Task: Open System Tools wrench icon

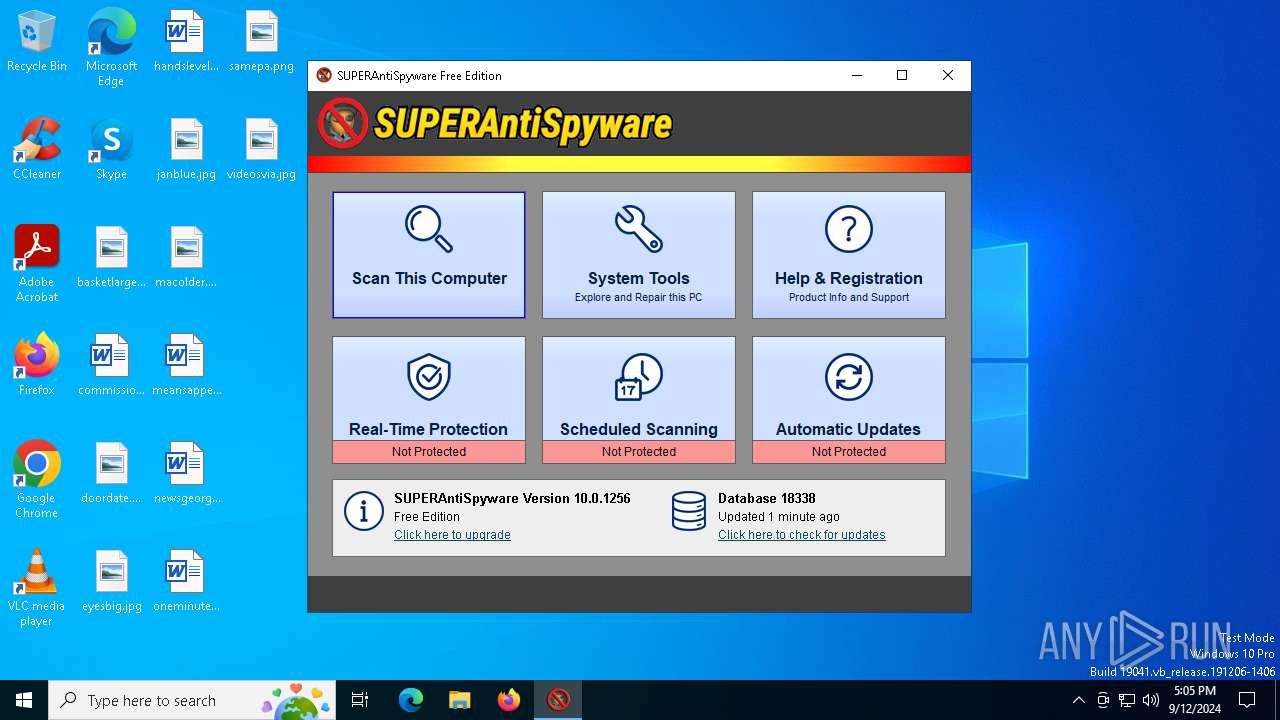Action: coord(639,229)
